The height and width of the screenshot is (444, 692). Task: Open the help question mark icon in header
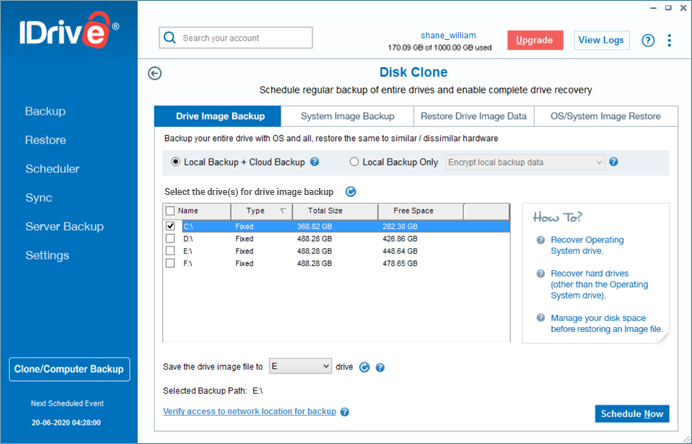click(x=648, y=41)
